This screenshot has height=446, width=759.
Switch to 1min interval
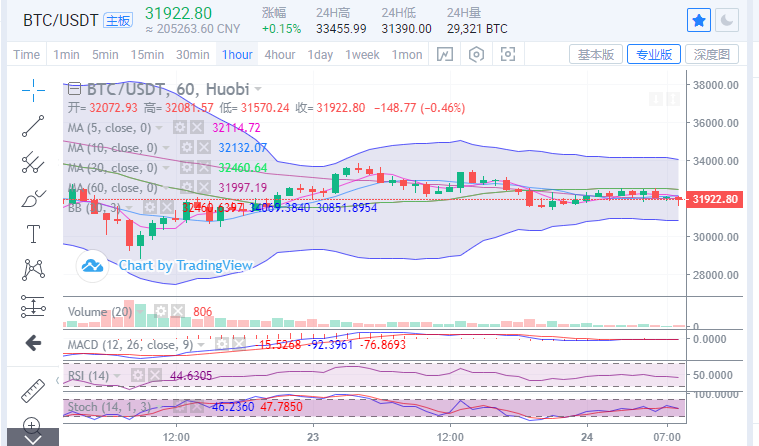tap(66, 55)
